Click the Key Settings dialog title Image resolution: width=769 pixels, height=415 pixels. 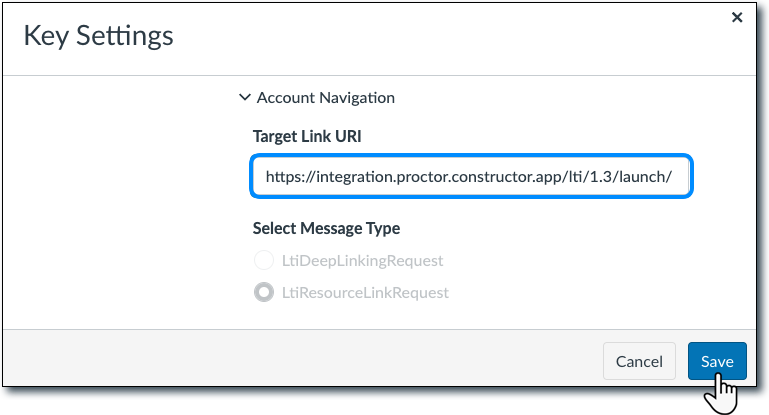98,36
